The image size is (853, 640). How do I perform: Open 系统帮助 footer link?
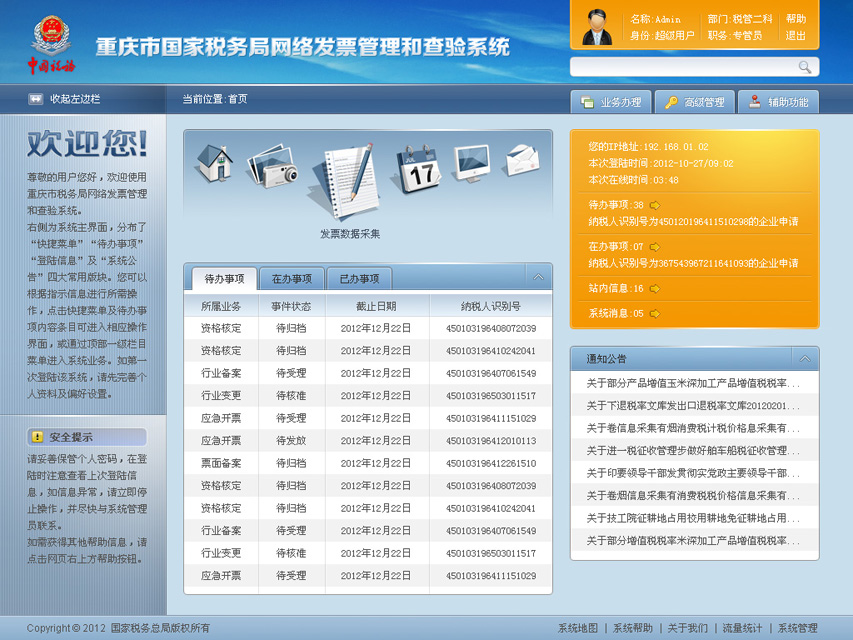pos(633,628)
